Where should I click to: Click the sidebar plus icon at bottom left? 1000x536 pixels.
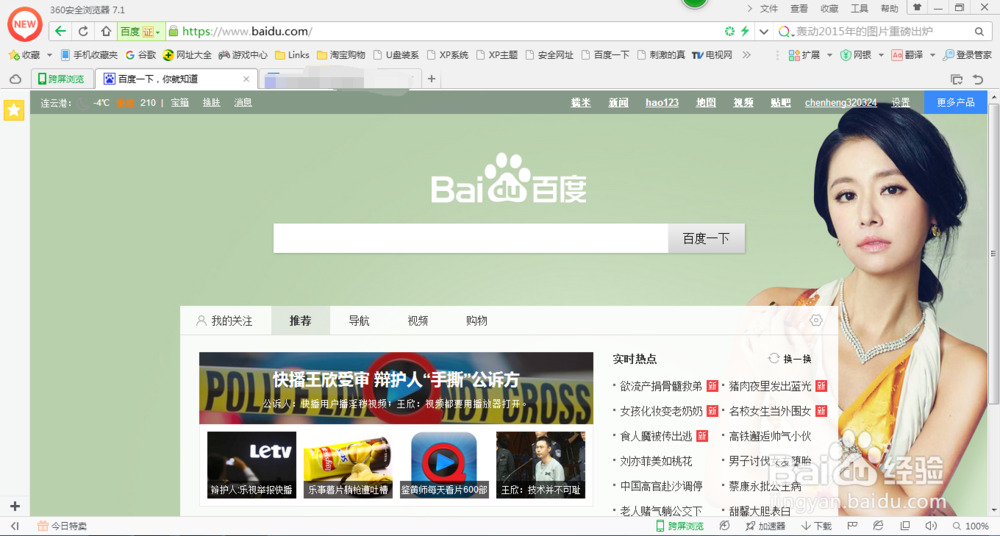pos(15,506)
